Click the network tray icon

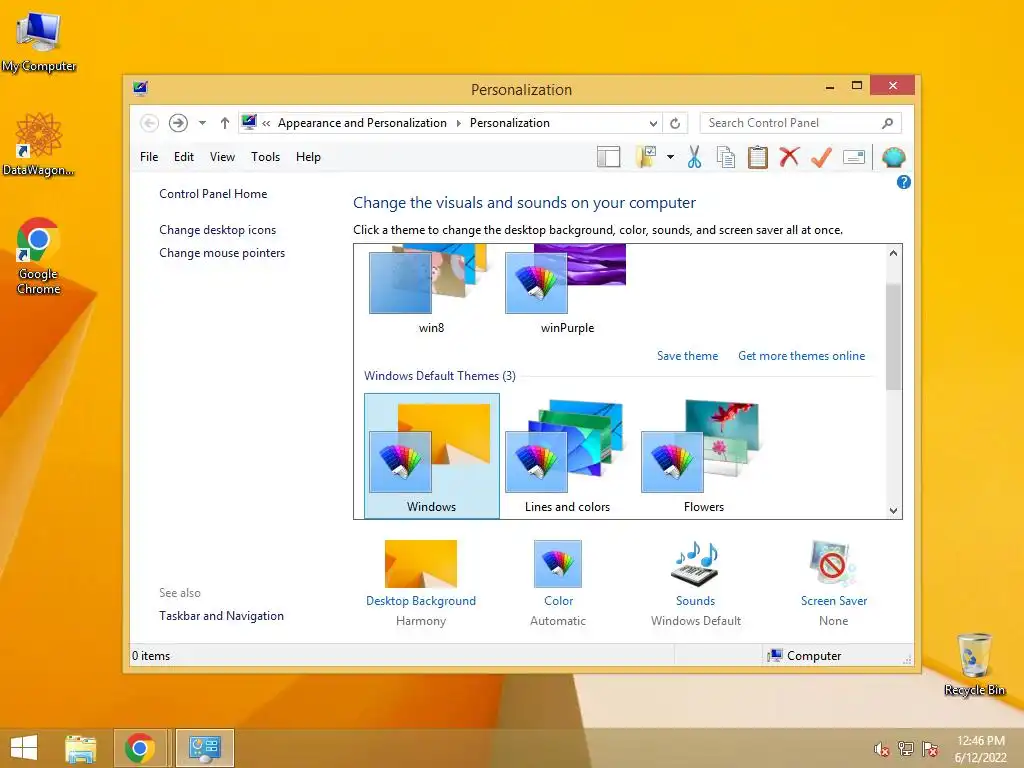coord(906,749)
